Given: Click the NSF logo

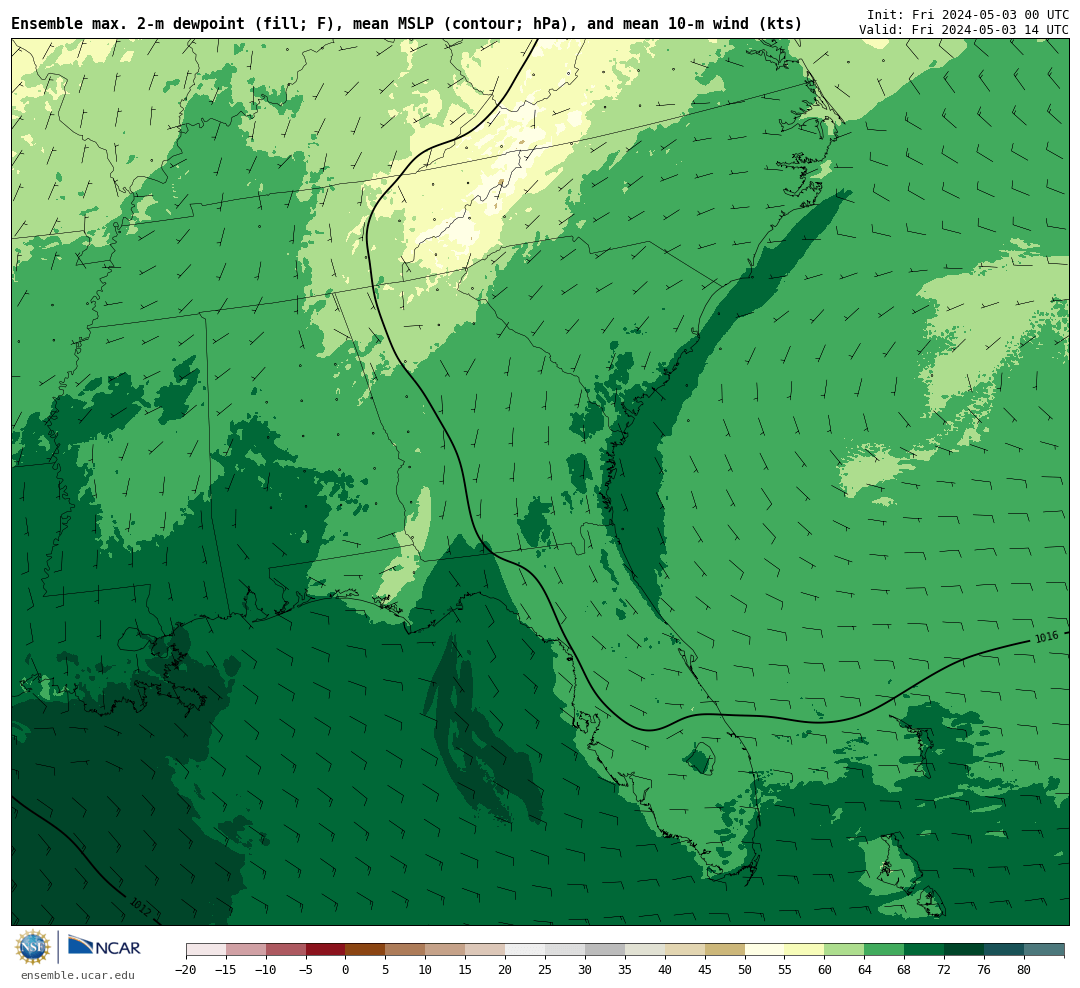Looking at the screenshot, I should tap(33, 947).
